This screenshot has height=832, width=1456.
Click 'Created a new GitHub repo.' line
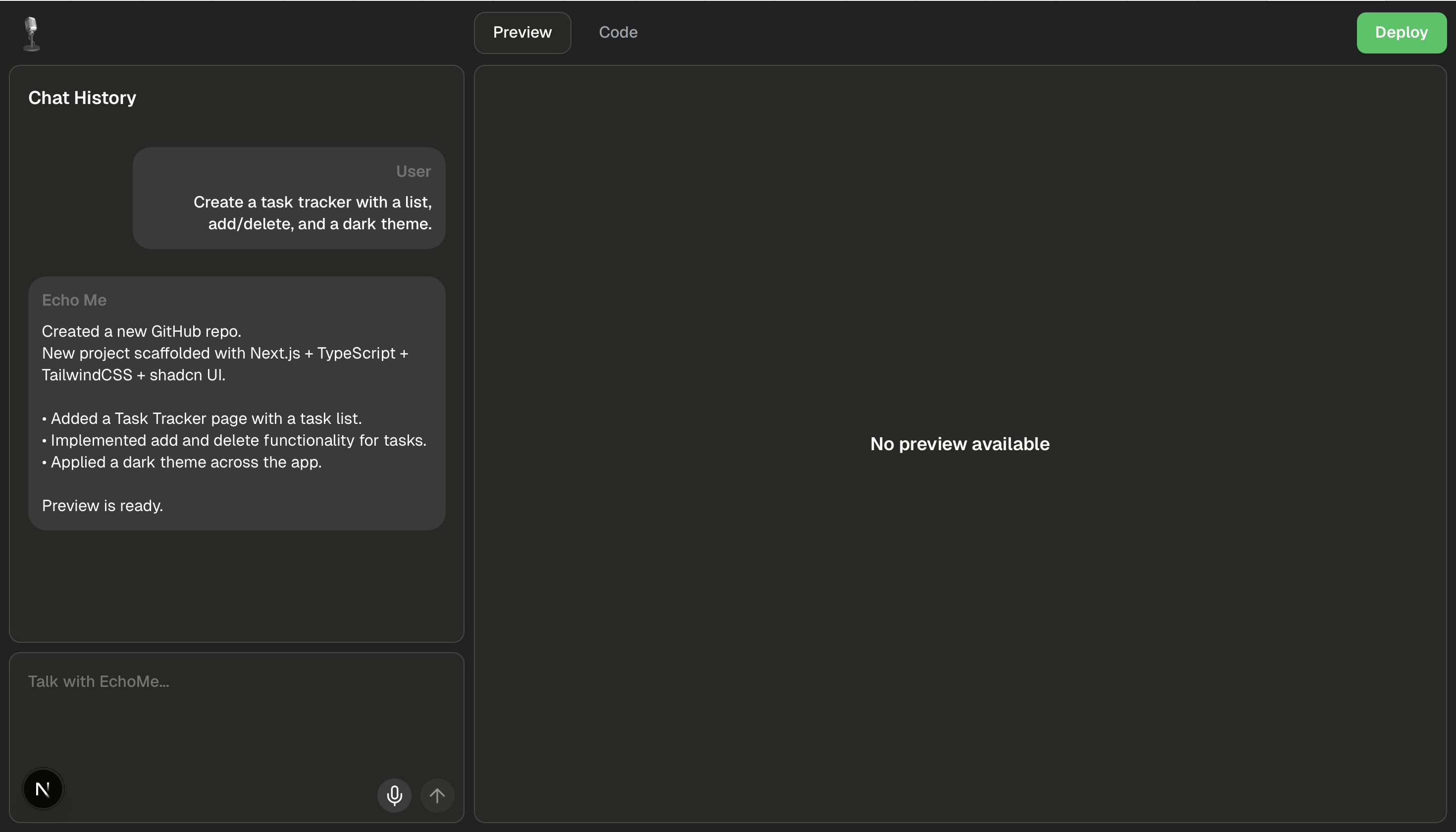141,331
